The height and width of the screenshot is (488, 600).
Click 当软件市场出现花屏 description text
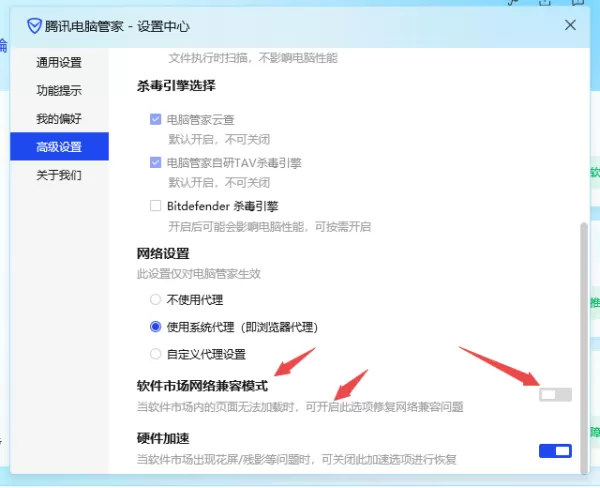tap(297, 459)
